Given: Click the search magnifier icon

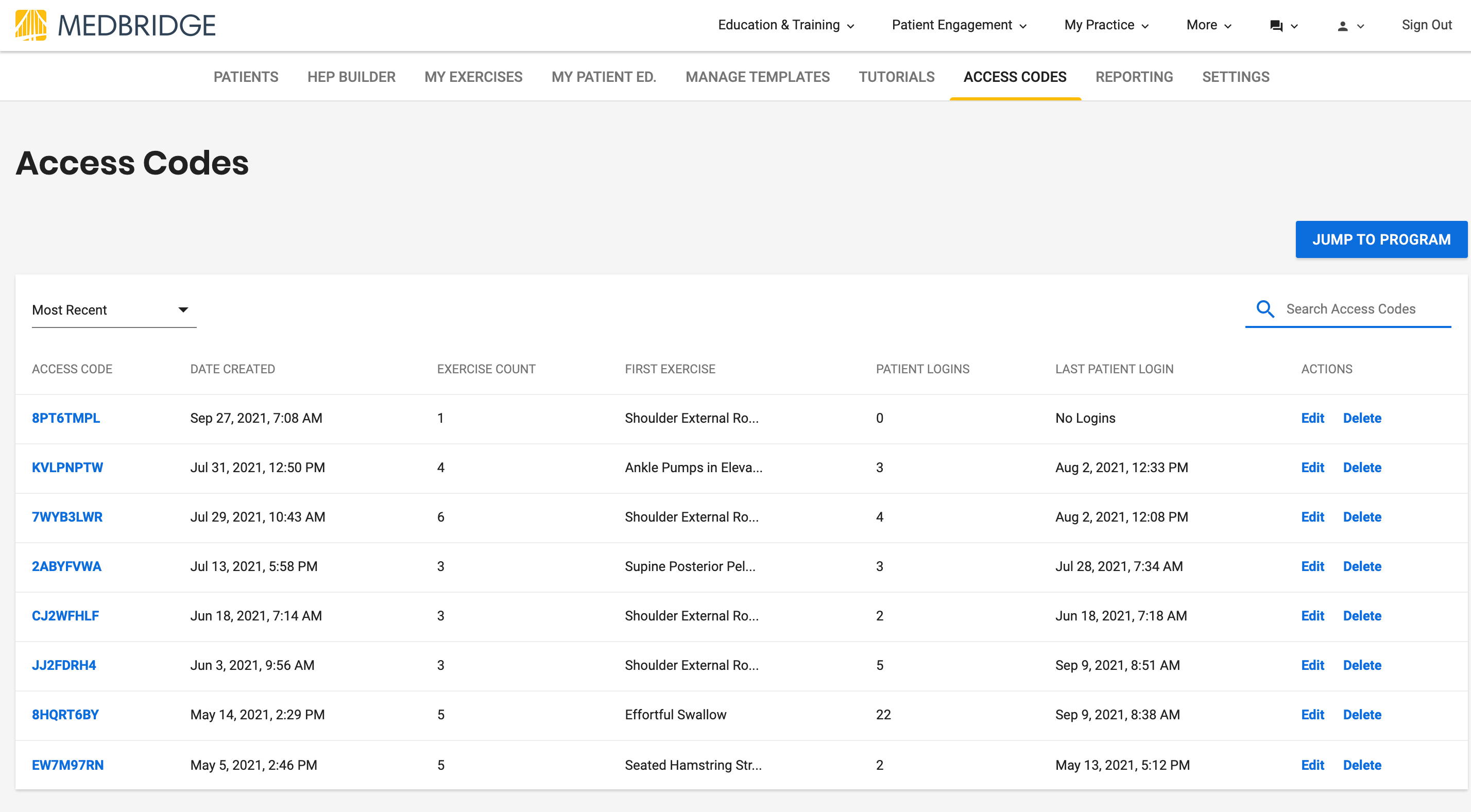Looking at the screenshot, I should pyautogui.click(x=1265, y=309).
